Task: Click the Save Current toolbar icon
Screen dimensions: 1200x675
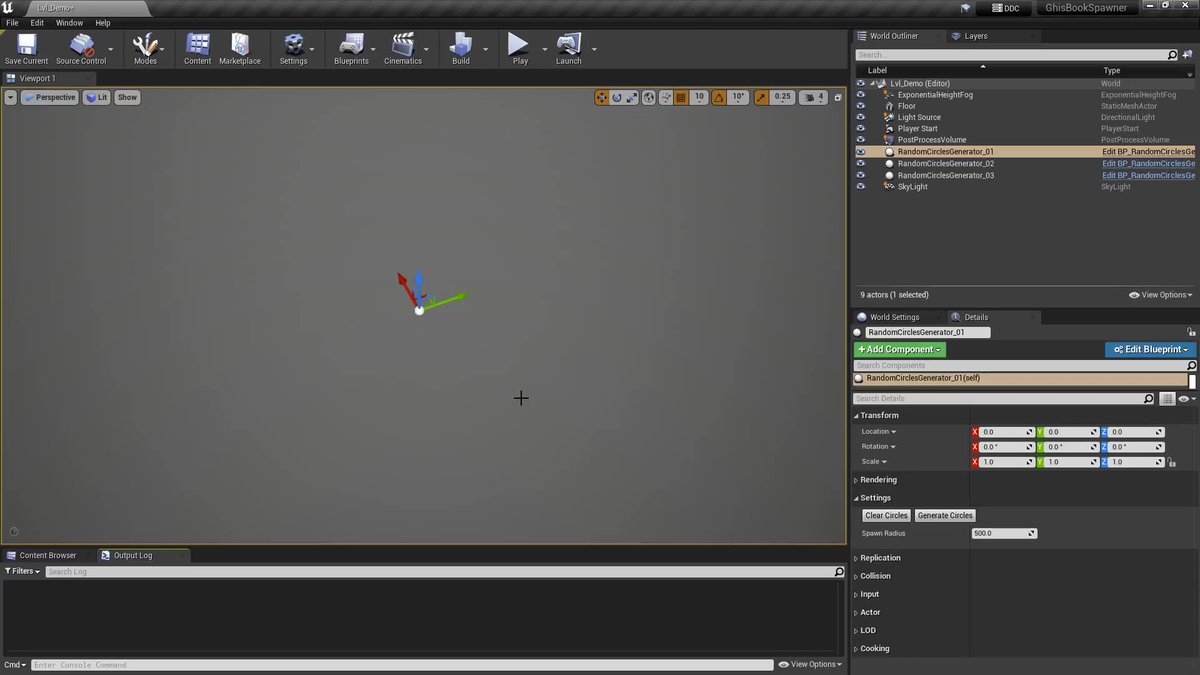Action: [x=26, y=45]
